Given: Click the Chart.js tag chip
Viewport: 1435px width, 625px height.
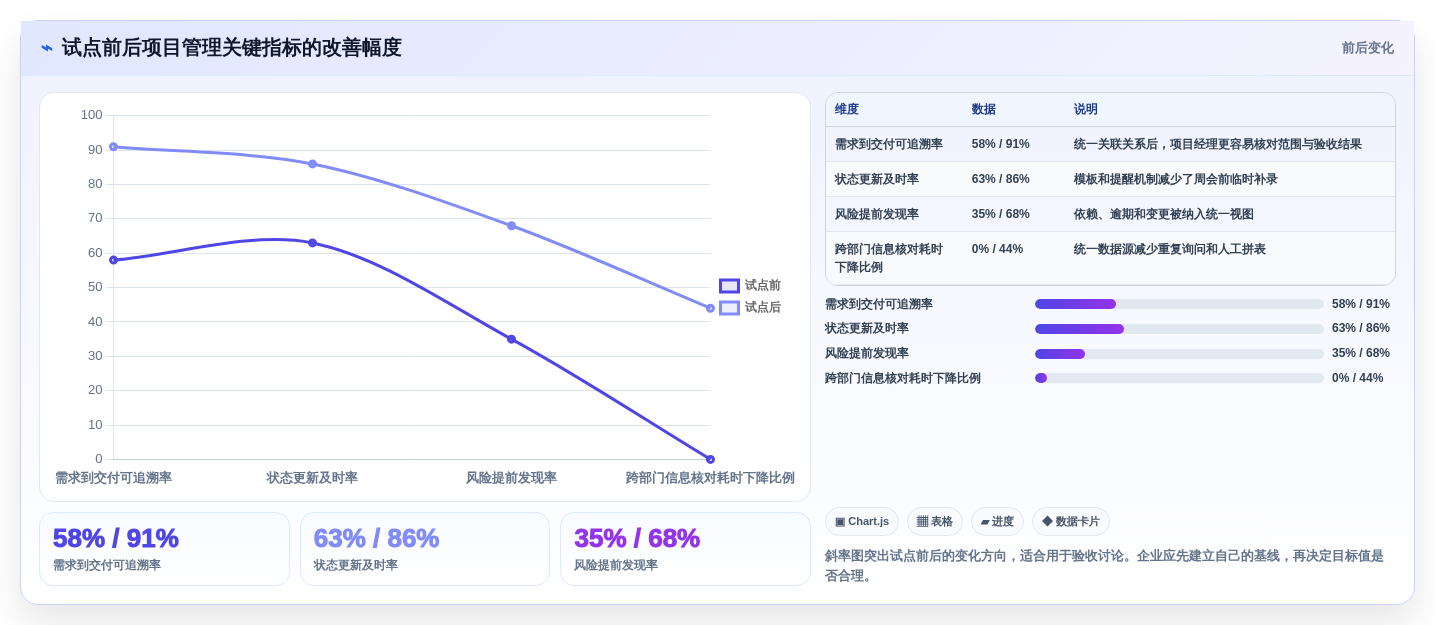Looking at the screenshot, I should point(862,521).
